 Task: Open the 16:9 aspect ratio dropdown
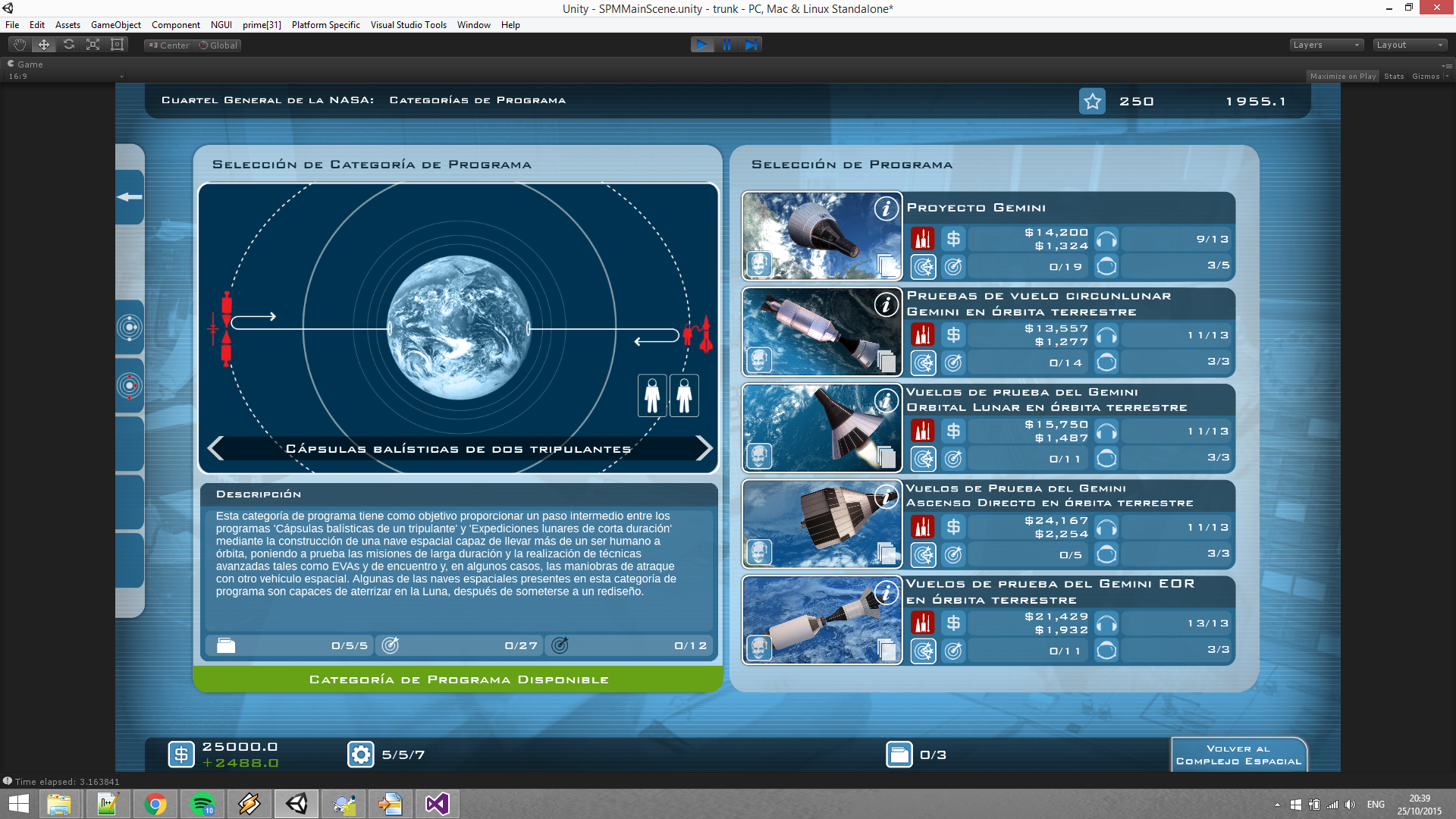tap(65, 77)
